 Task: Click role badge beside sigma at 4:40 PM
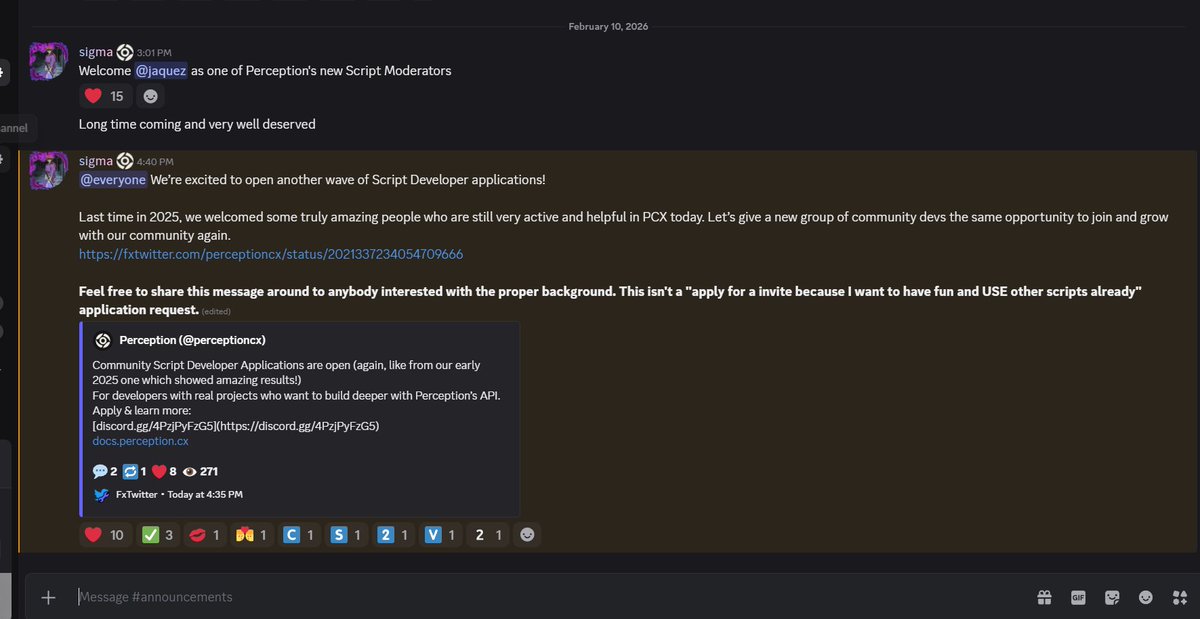[125, 160]
